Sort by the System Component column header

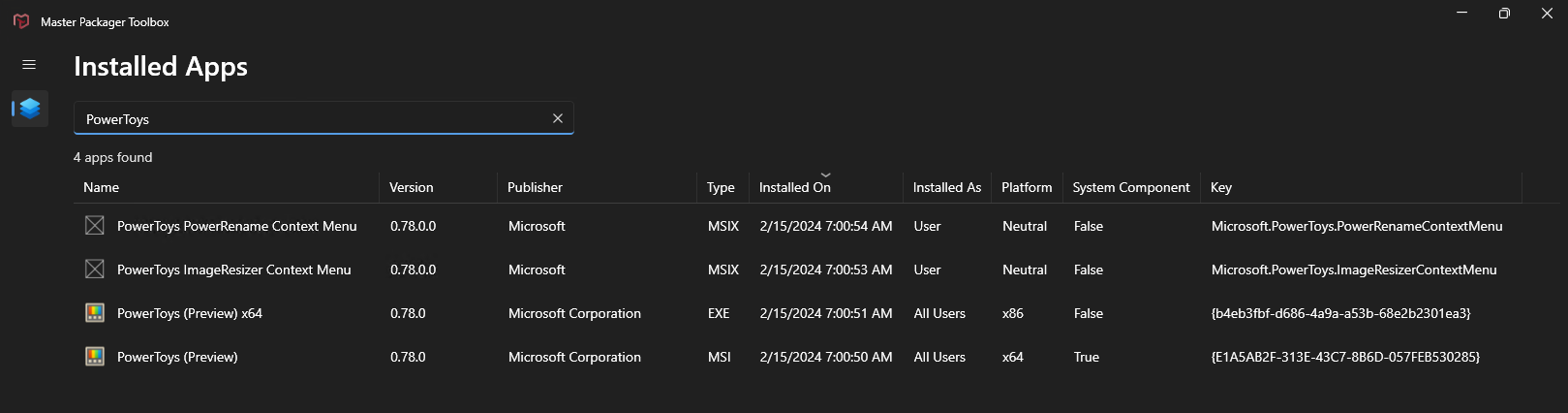point(1132,187)
